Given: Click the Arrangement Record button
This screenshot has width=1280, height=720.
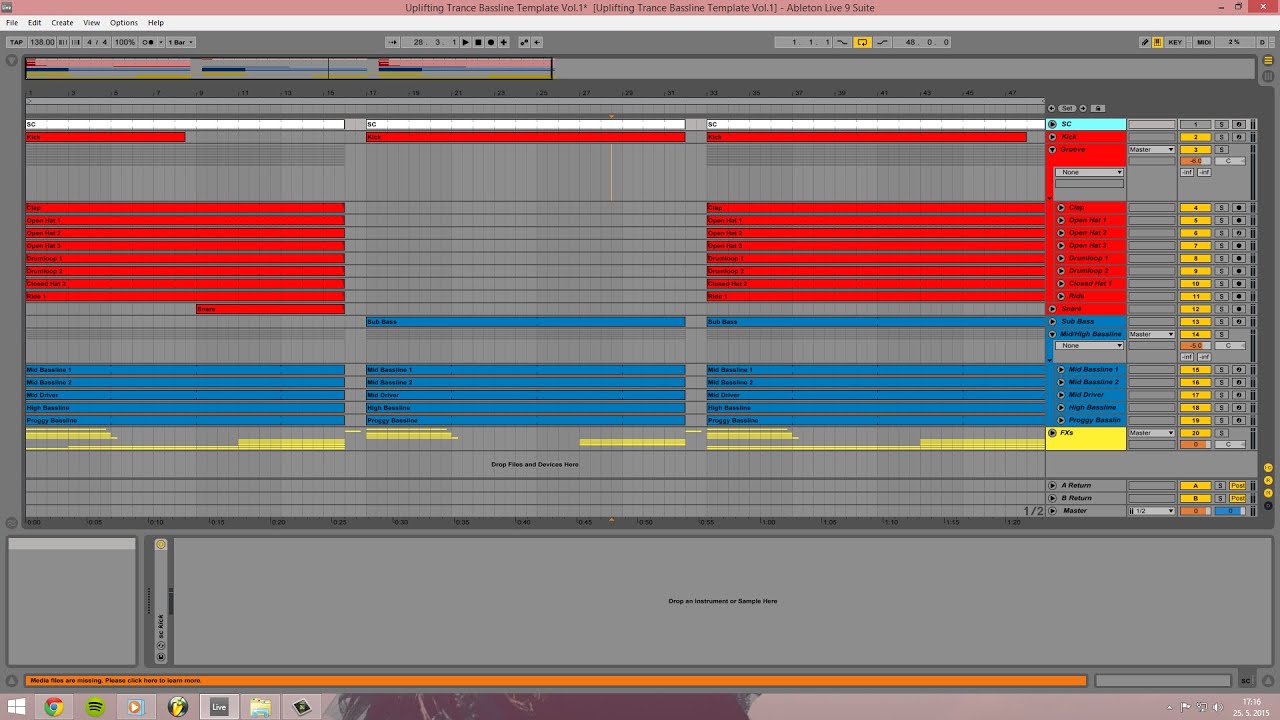Looking at the screenshot, I should [x=491, y=42].
